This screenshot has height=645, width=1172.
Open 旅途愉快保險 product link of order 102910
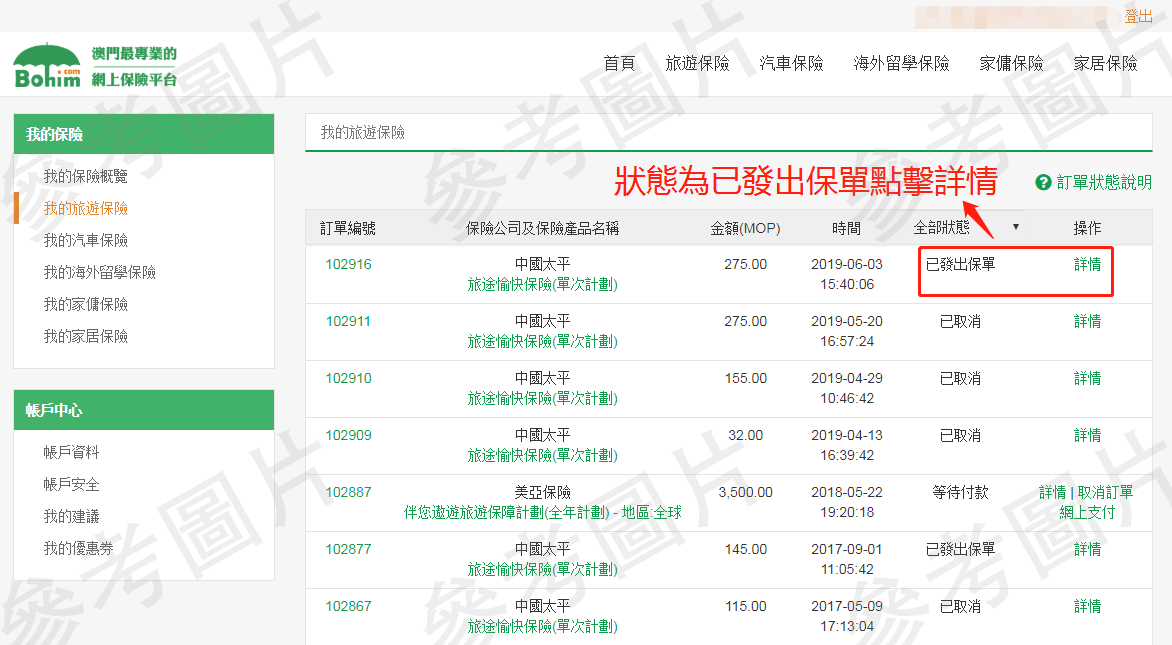(543, 398)
